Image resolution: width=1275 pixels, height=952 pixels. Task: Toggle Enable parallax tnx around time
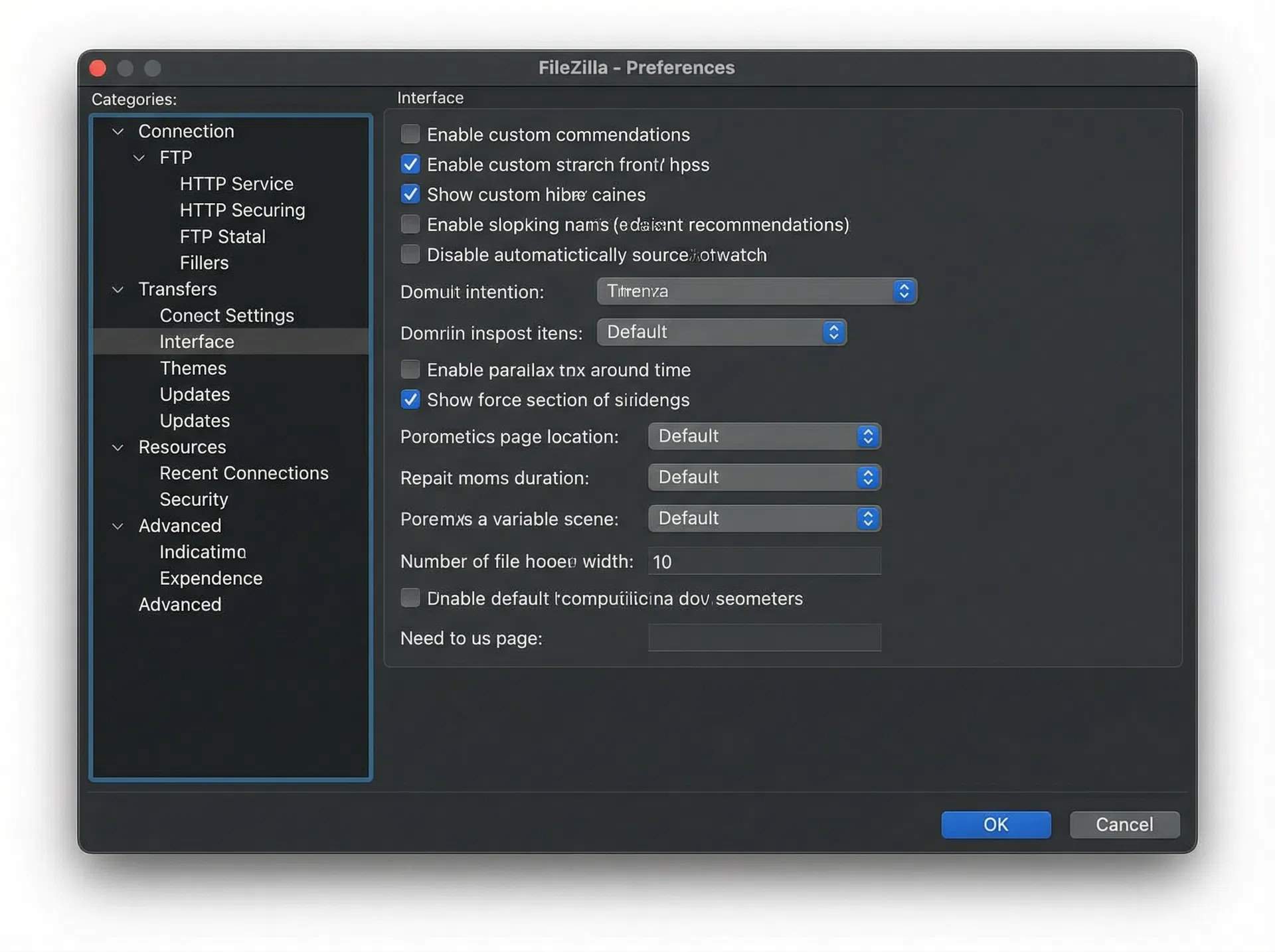pyautogui.click(x=410, y=369)
